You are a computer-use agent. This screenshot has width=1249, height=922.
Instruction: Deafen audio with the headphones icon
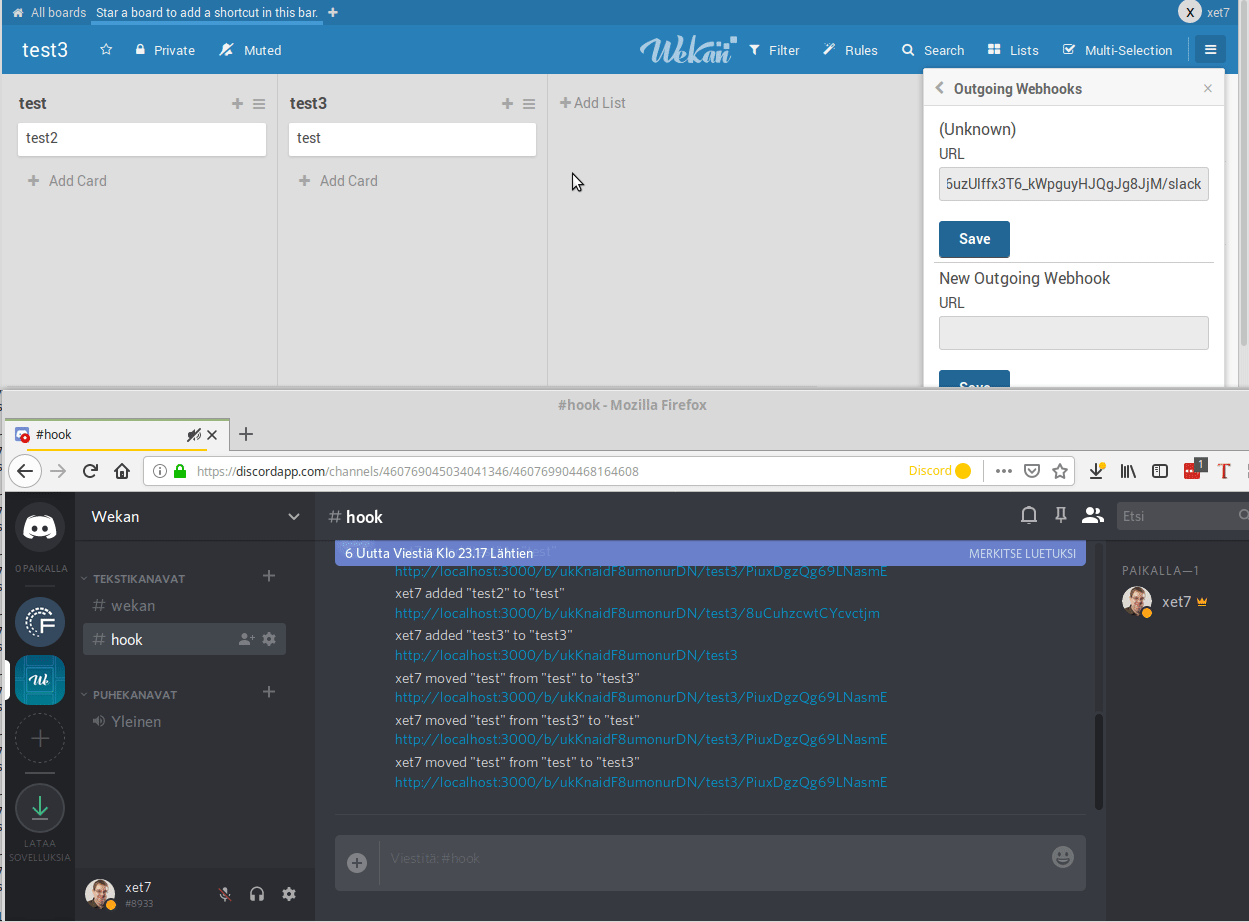point(256,893)
